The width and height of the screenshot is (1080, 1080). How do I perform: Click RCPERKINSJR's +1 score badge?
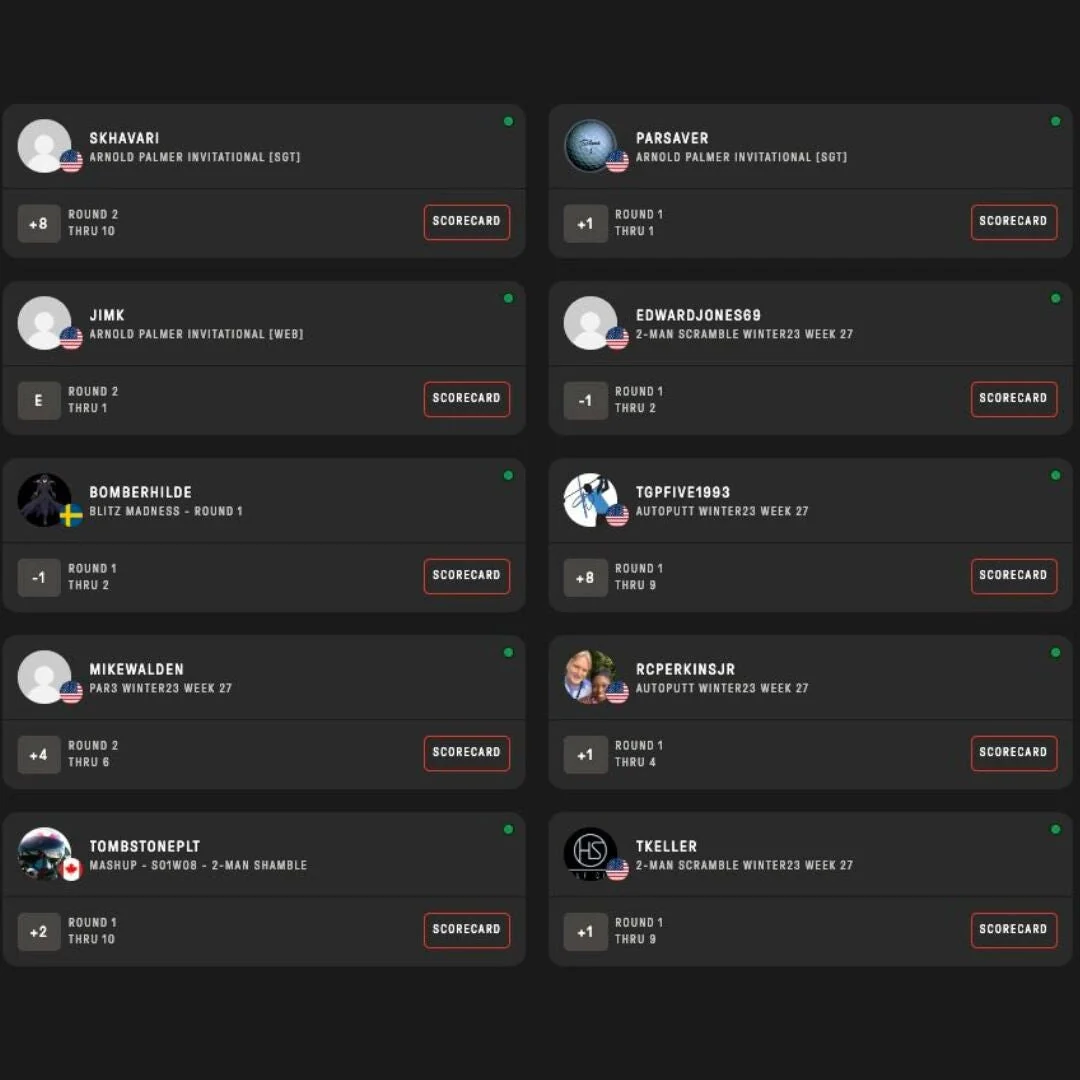(585, 755)
